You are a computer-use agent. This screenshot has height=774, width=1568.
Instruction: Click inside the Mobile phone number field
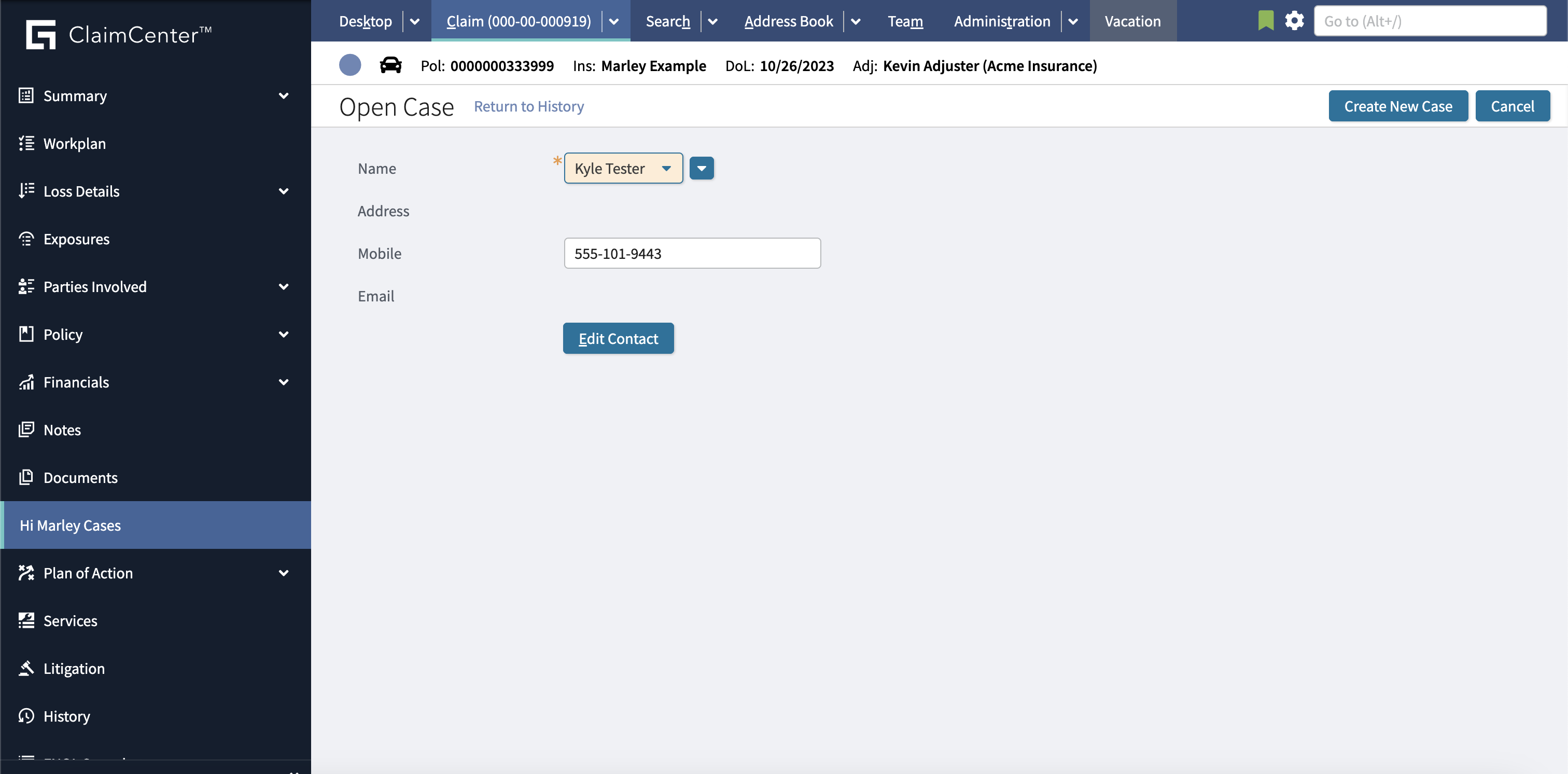point(692,253)
